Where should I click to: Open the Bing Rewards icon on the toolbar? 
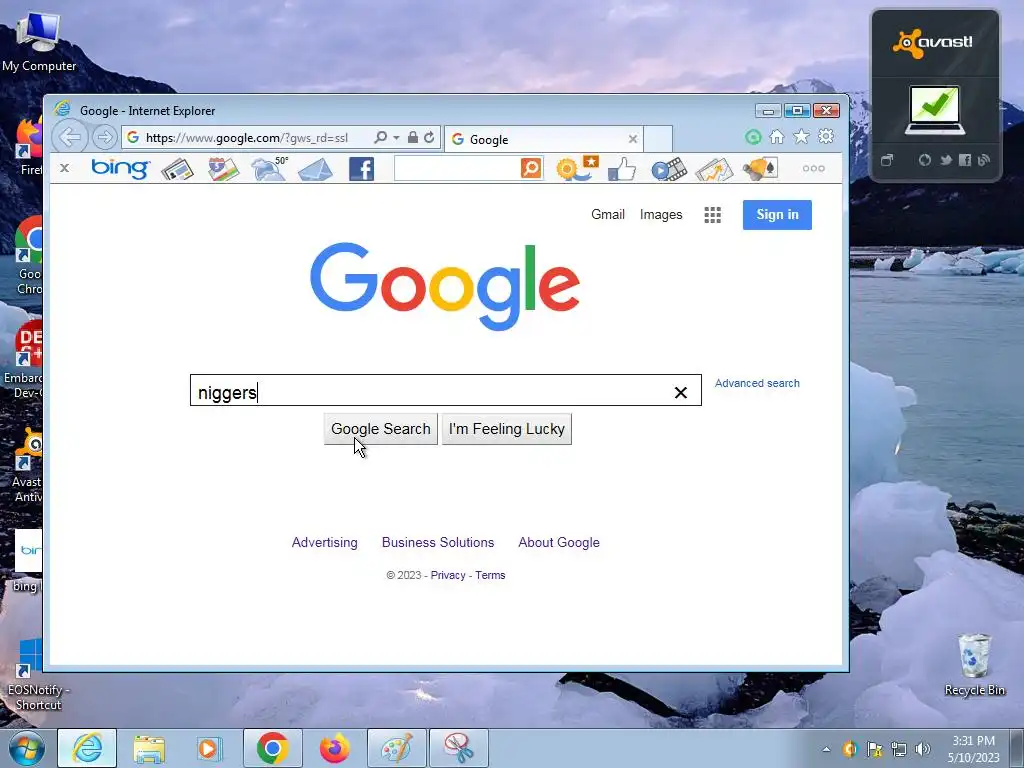[577, 168]
